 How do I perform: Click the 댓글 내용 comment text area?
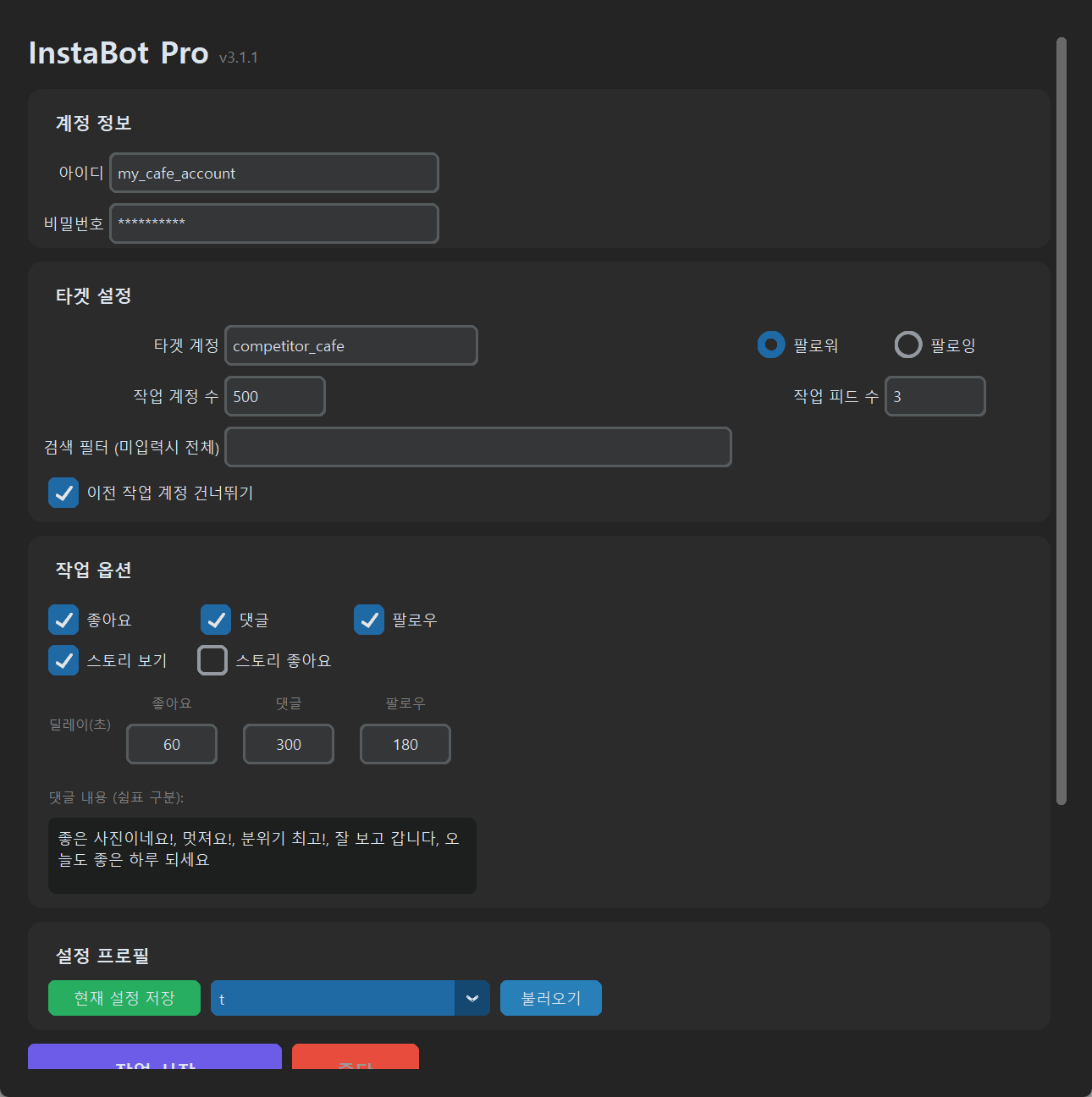[262, 856]
